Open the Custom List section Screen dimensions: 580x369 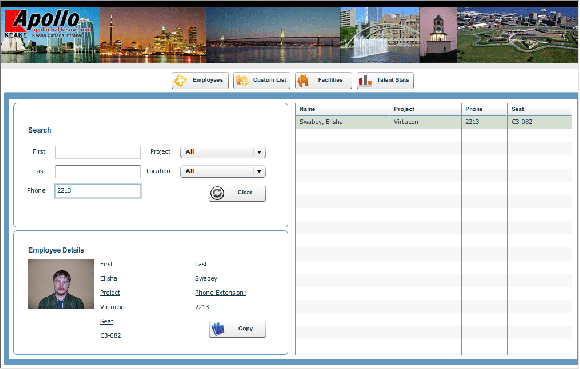pyautogui.click(x=262, y=80)
